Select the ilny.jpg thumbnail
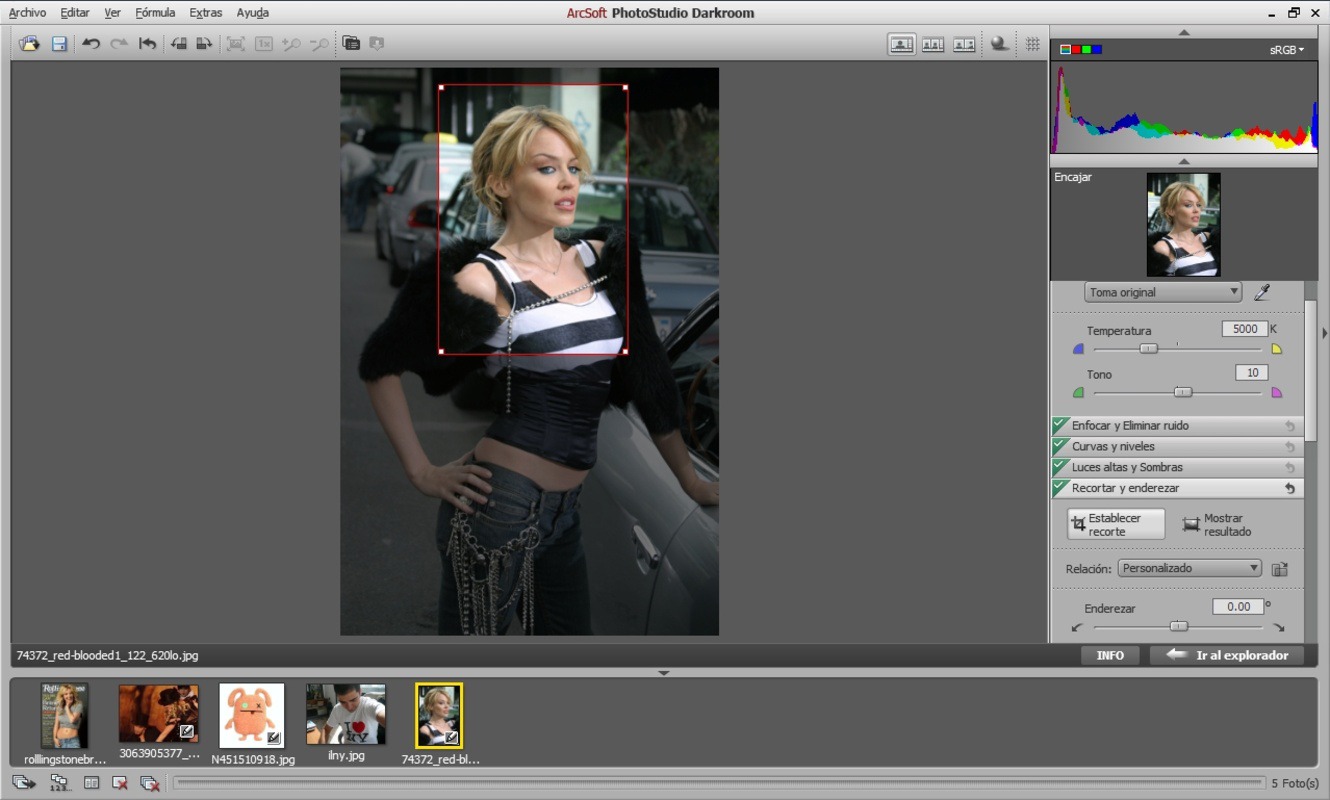 pos(346,713)
